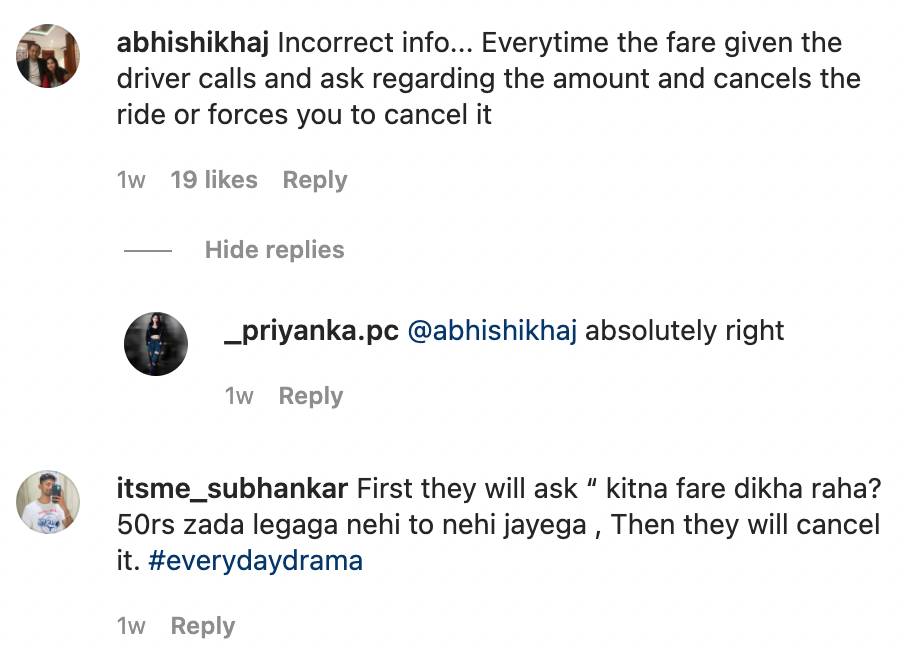Click _priyanka.pc's round avatar
The height and width of the screenshot is (664, 914).
(155, 344)
